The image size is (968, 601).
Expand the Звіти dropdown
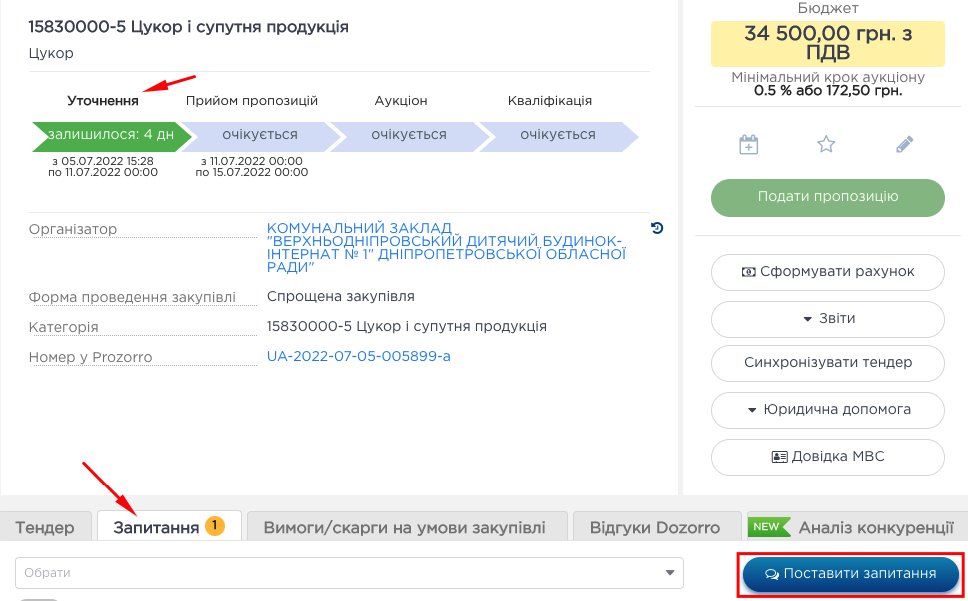pos(828,318)
